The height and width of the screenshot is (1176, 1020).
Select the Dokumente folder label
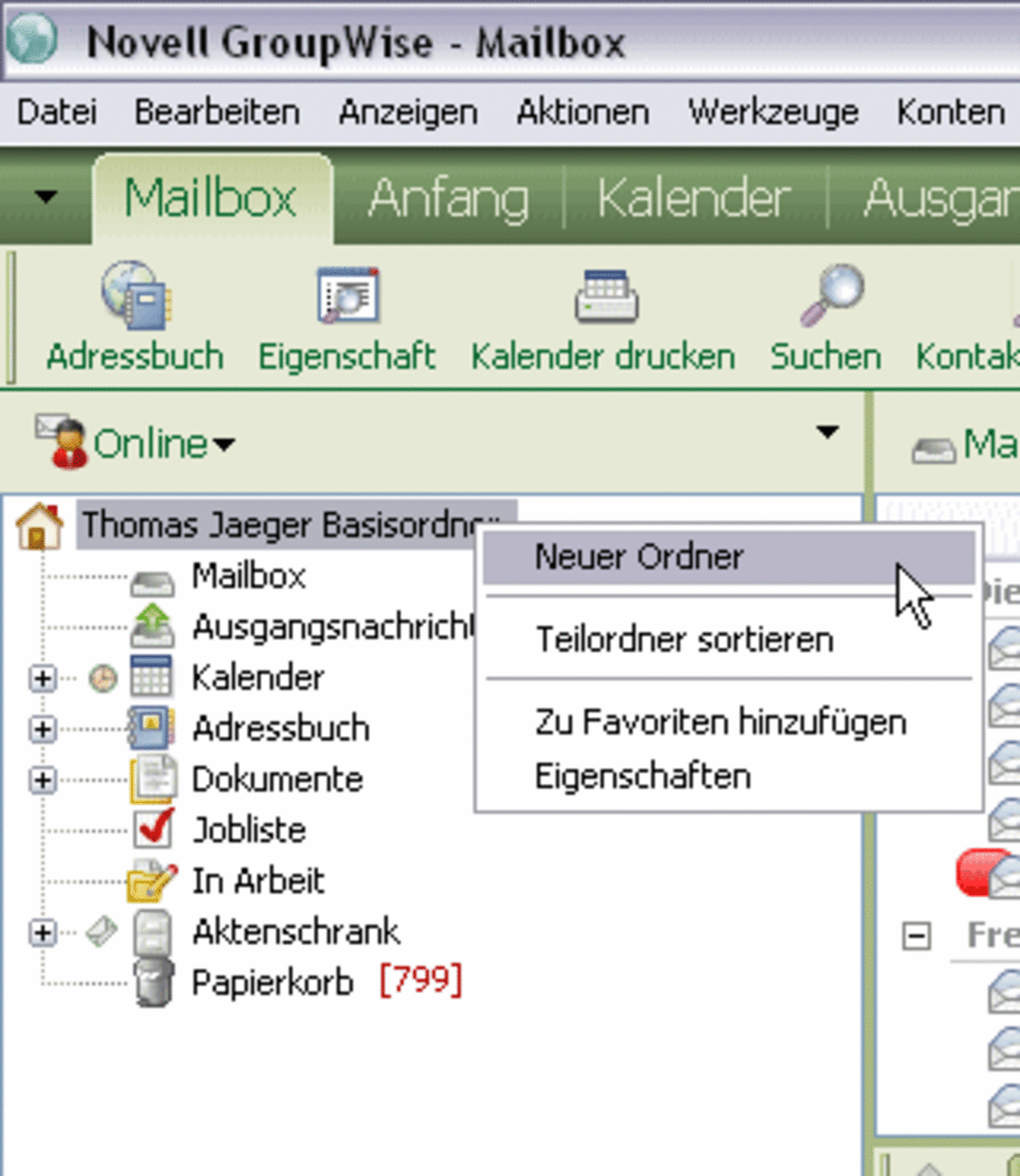[x=277, y=779]
